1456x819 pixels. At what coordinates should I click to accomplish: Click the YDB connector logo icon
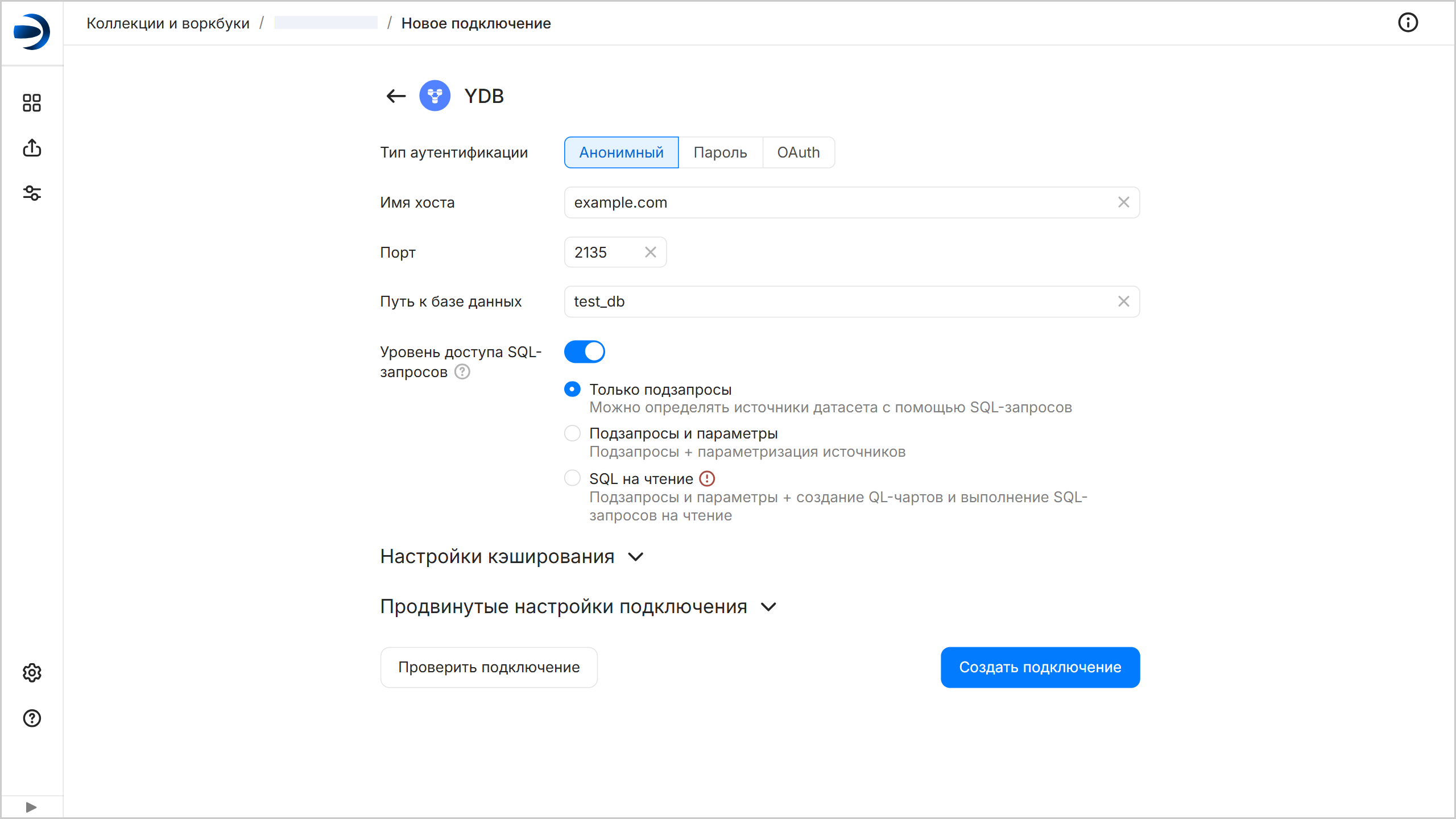coord(435,96)
